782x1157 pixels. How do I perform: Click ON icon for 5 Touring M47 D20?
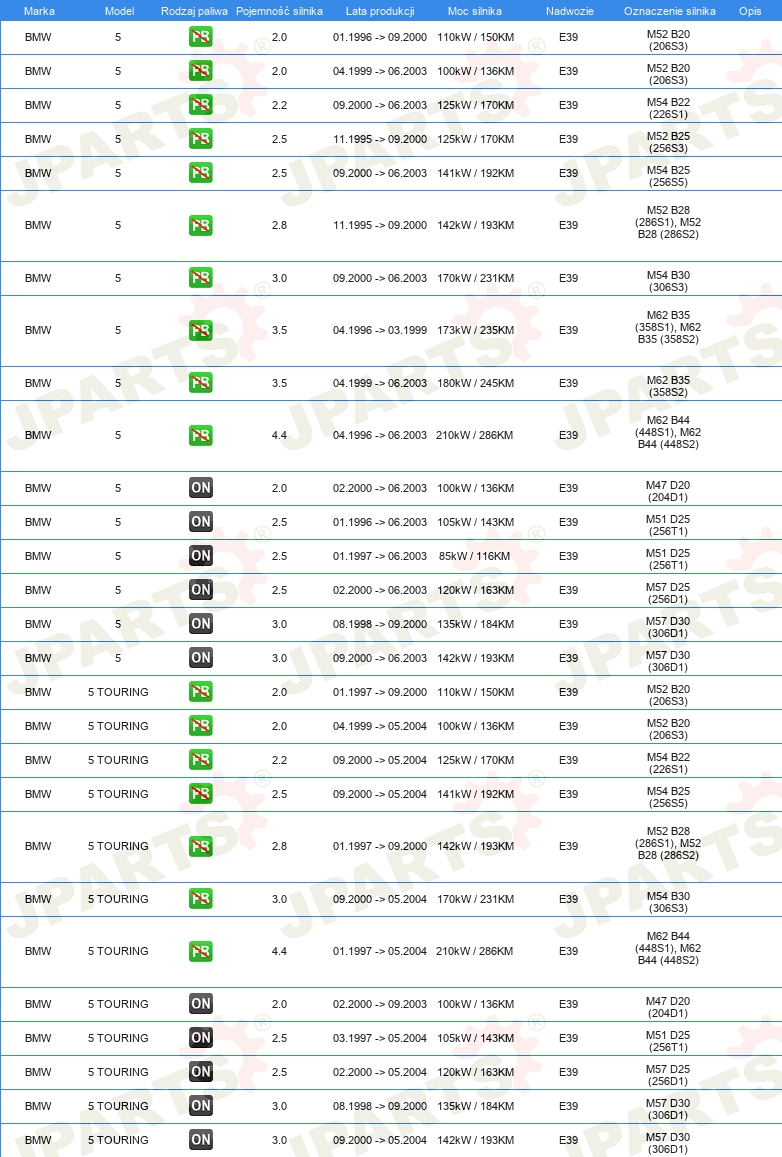click(x=201, y=1004)
